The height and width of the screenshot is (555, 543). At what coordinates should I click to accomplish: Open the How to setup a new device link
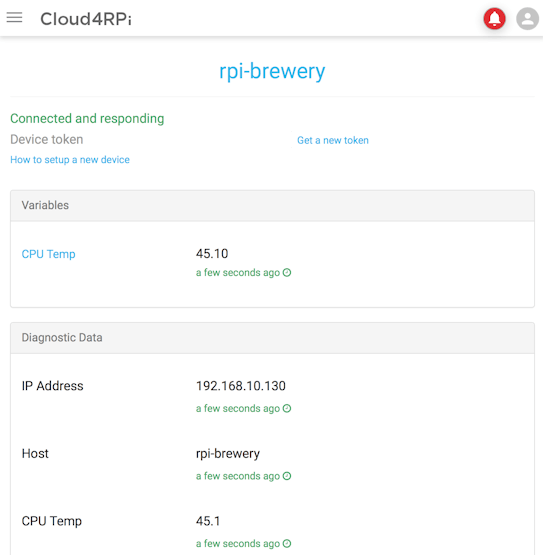70,160
